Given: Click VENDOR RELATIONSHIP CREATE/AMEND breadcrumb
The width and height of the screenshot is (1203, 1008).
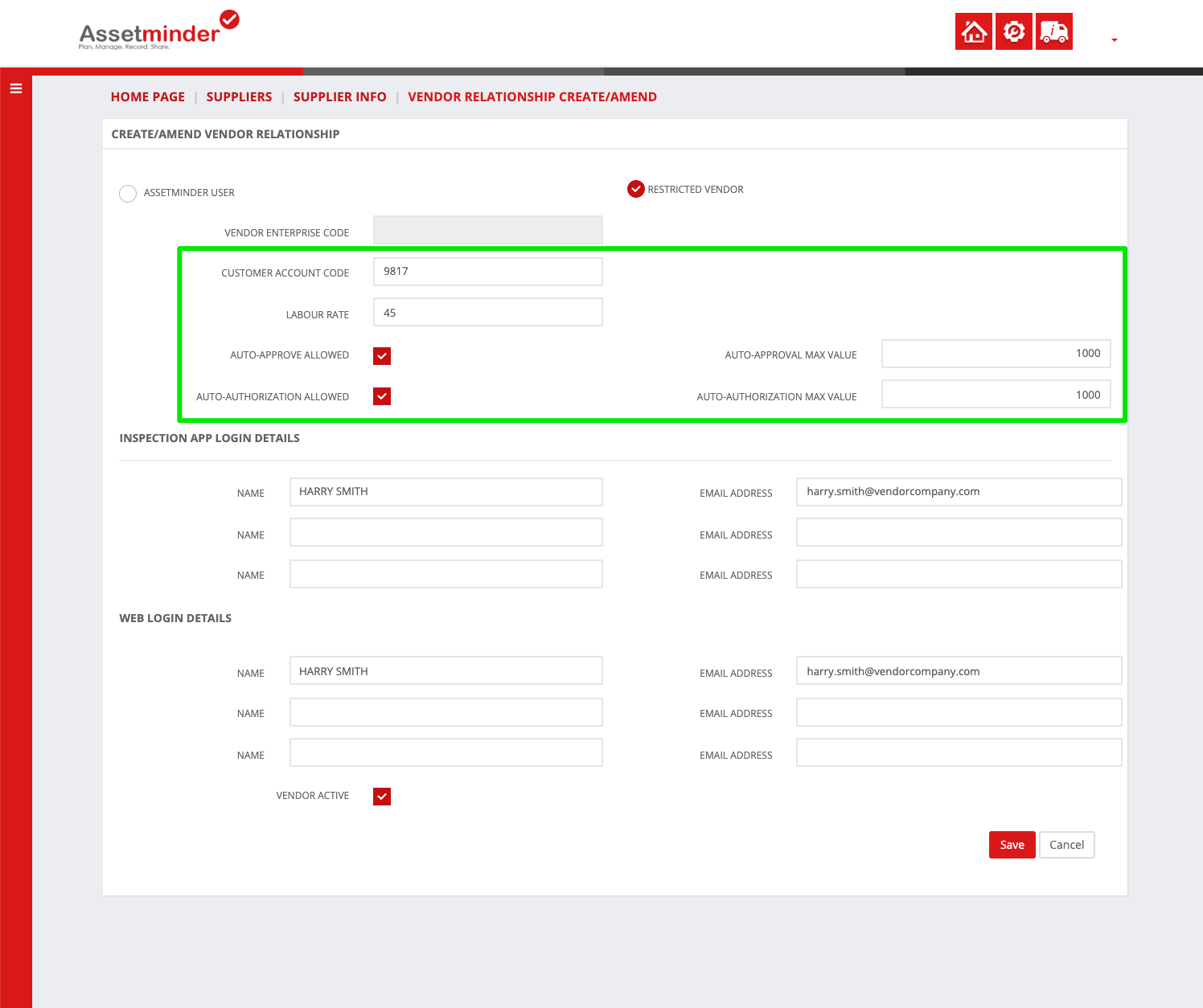Looking at the screenshot, I should [x=532, y=97].
